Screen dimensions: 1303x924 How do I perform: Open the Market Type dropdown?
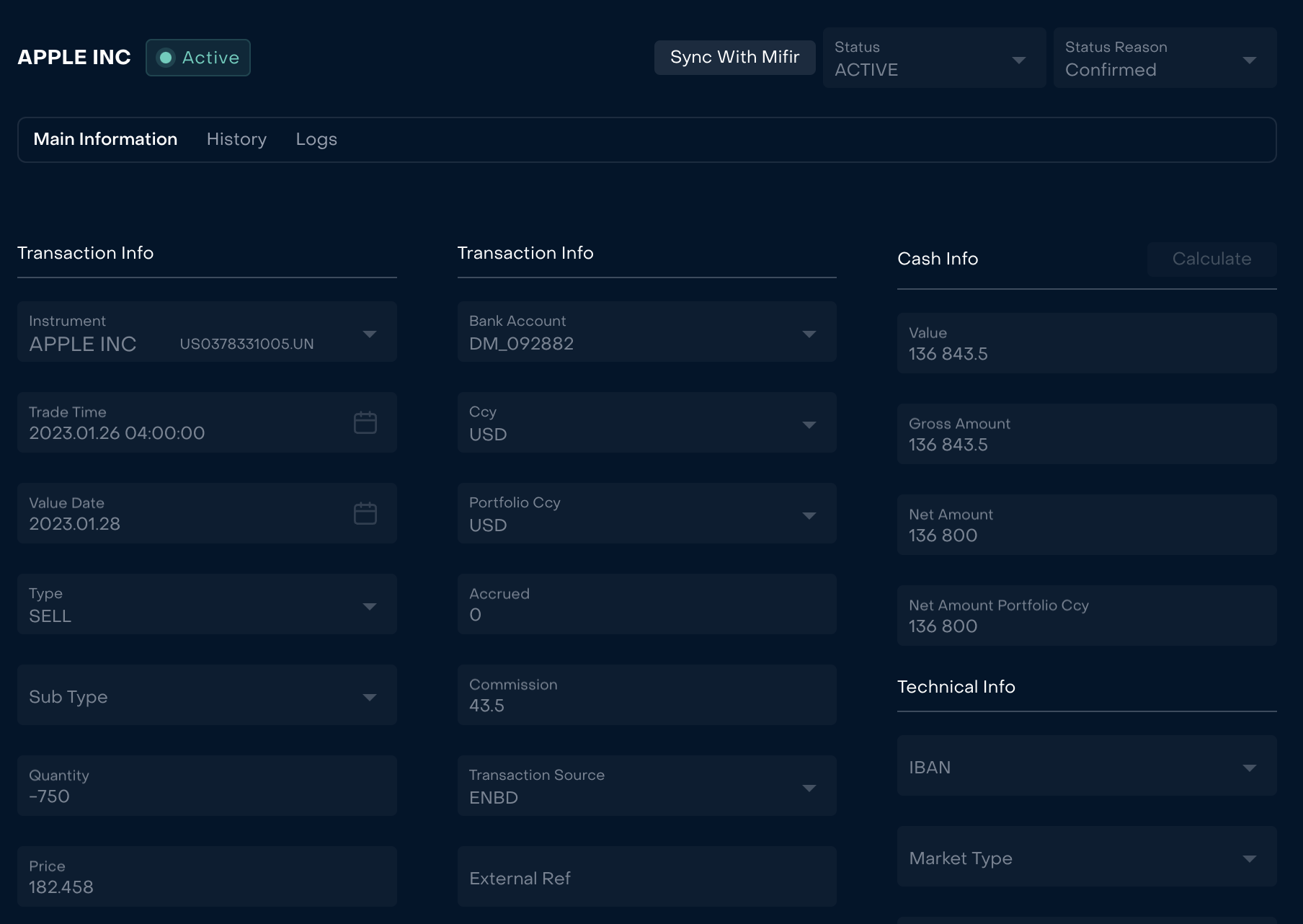tap(1087, 856)
